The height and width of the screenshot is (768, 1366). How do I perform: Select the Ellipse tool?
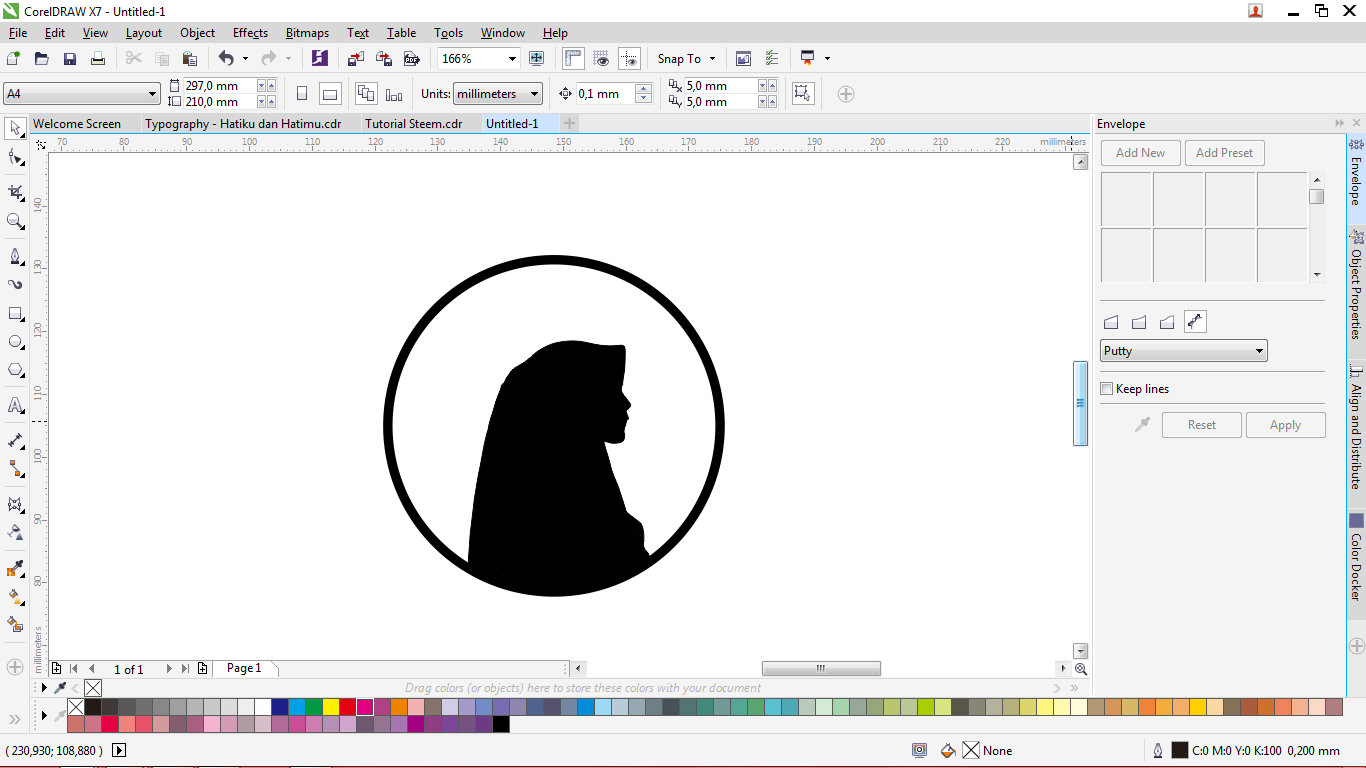pyautogui.click(x=15, y=342)
